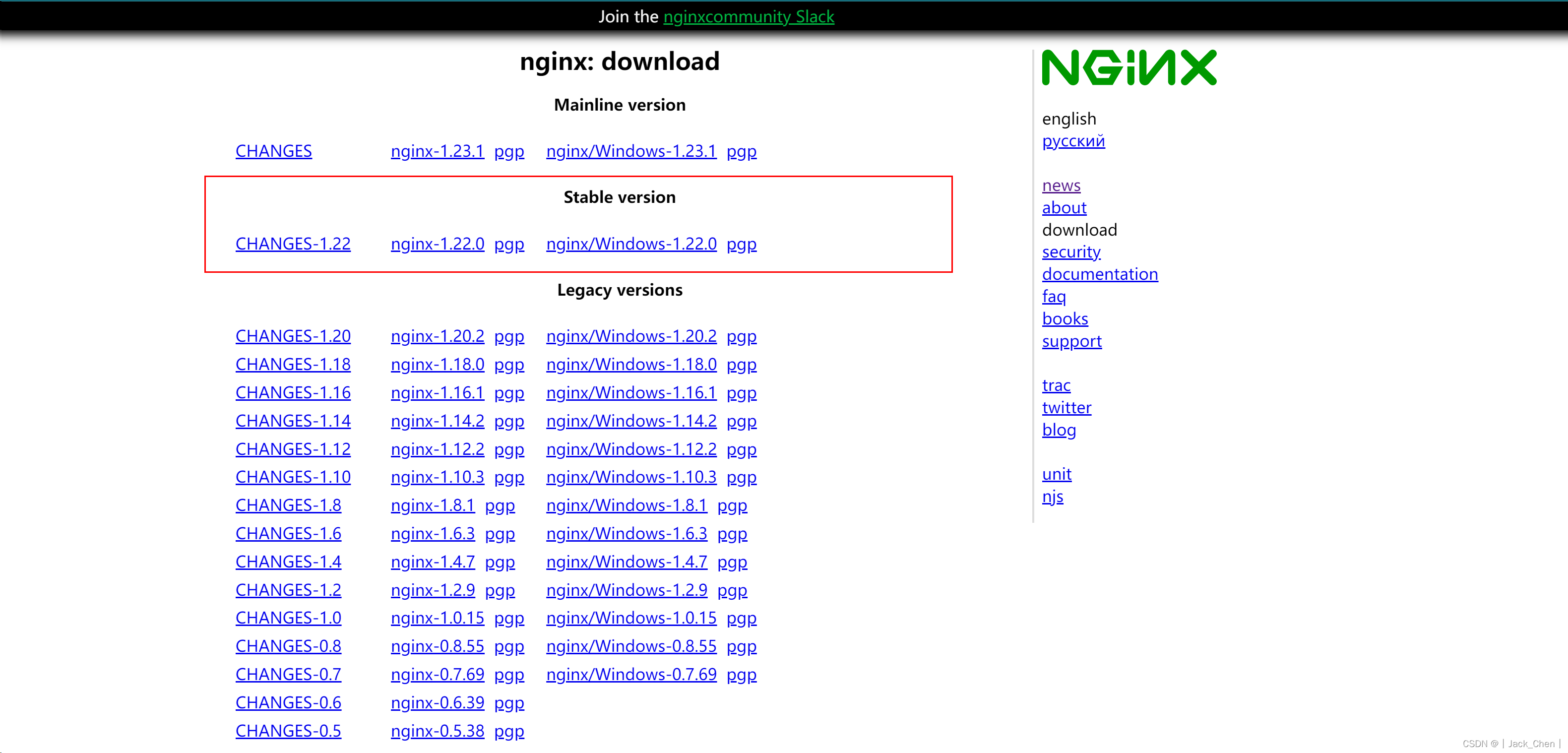Download nginx/Windows-1.23.1 package

[631, 151]
